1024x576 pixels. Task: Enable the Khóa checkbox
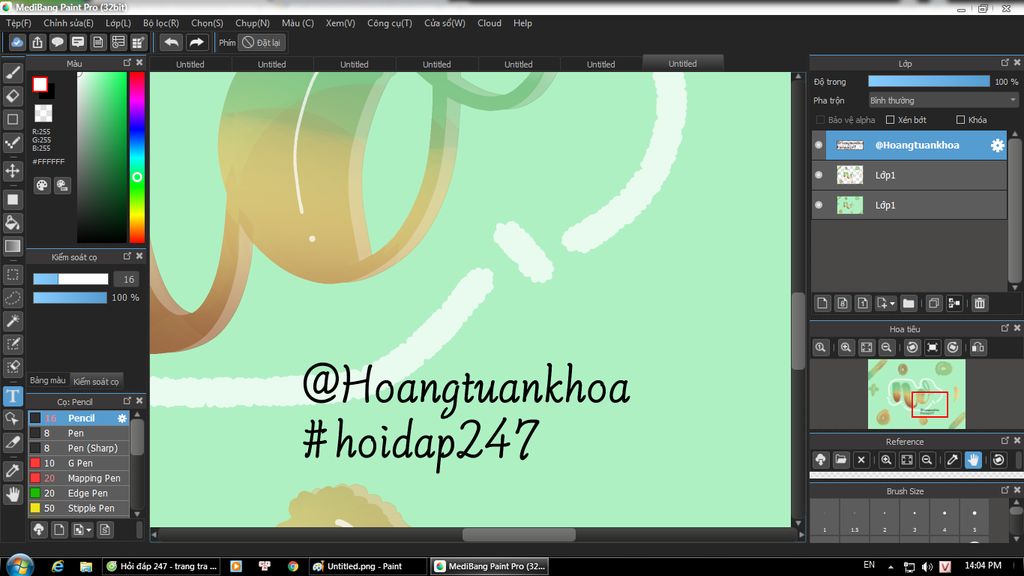click(960, 120)
